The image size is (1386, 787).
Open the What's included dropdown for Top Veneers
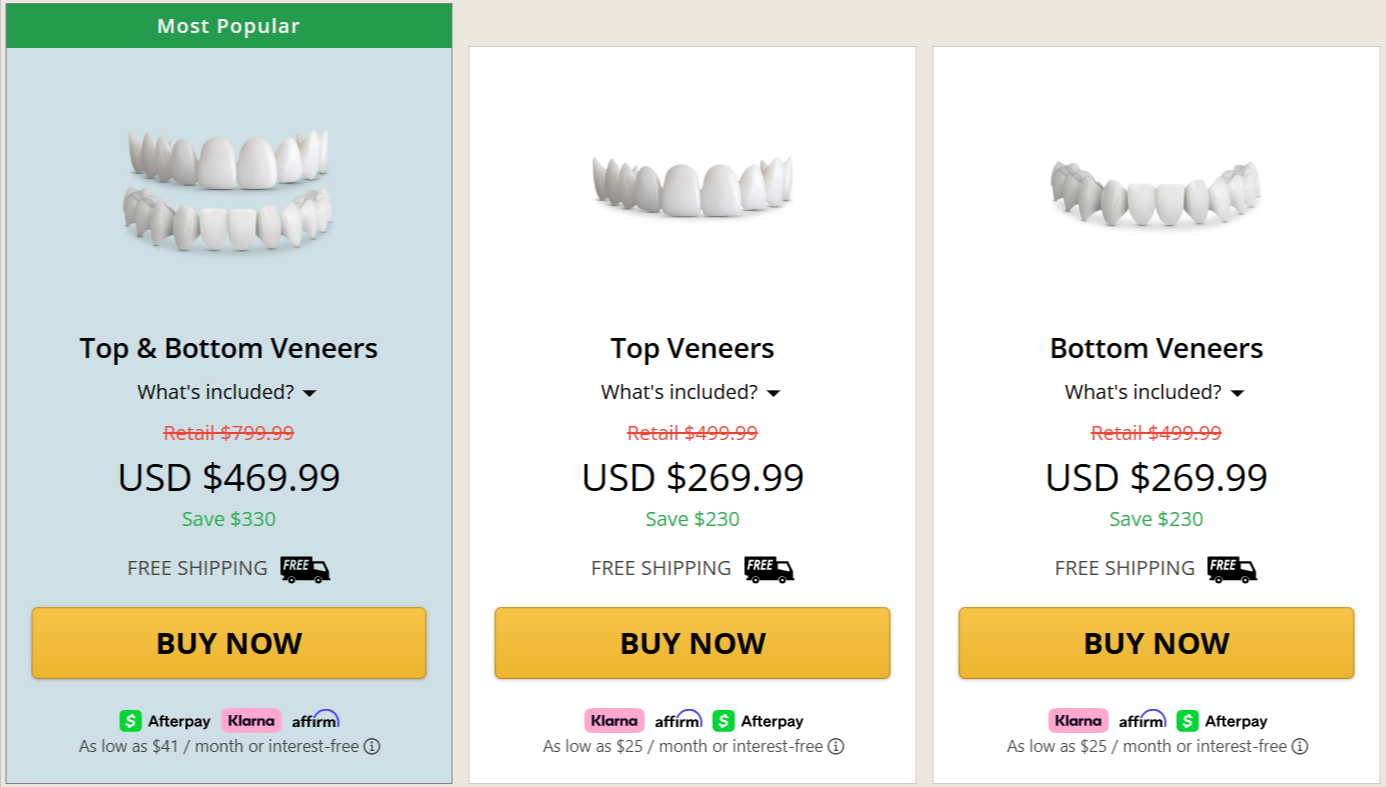(690, 392)
